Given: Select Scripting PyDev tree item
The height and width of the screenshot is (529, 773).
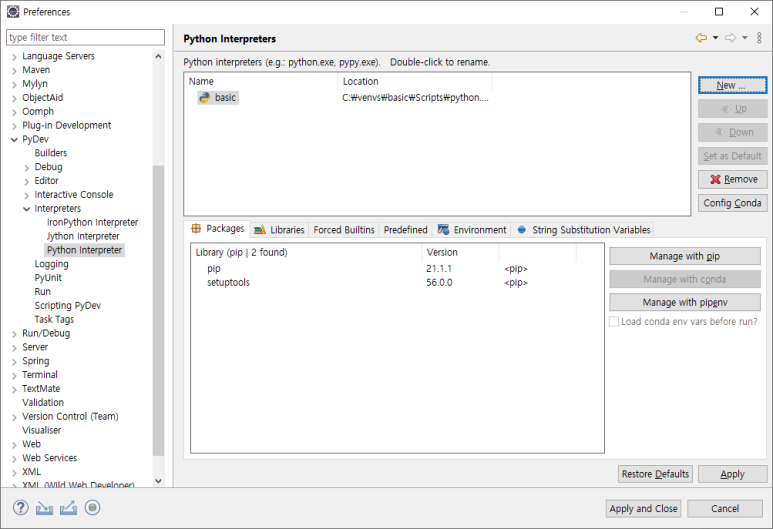Looking at the screenshot, I should (68, 306).
